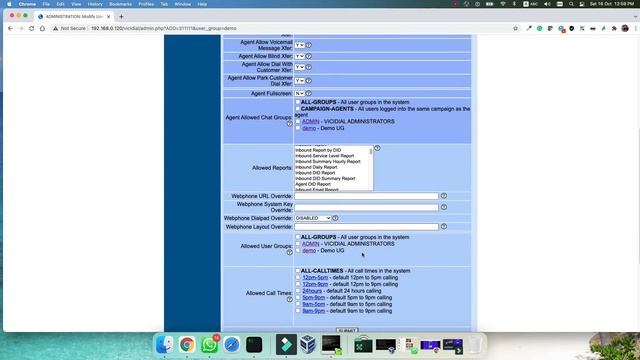The image size is (640, 360).
Task: Check demo checkbox under Allowed User Groups
Action: coord(298,250)
